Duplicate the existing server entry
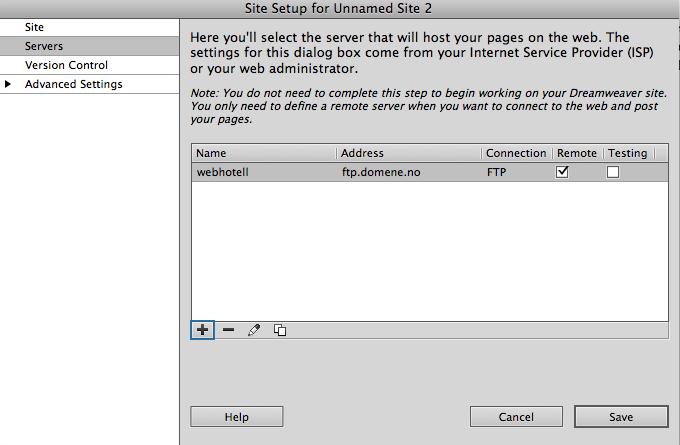Viewport: 680px width, 445px height. pyautogui.click(x=280, y=330)
